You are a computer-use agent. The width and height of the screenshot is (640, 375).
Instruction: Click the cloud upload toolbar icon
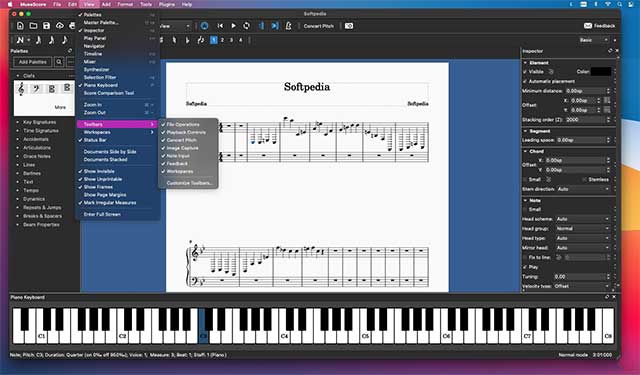point(60,26)
